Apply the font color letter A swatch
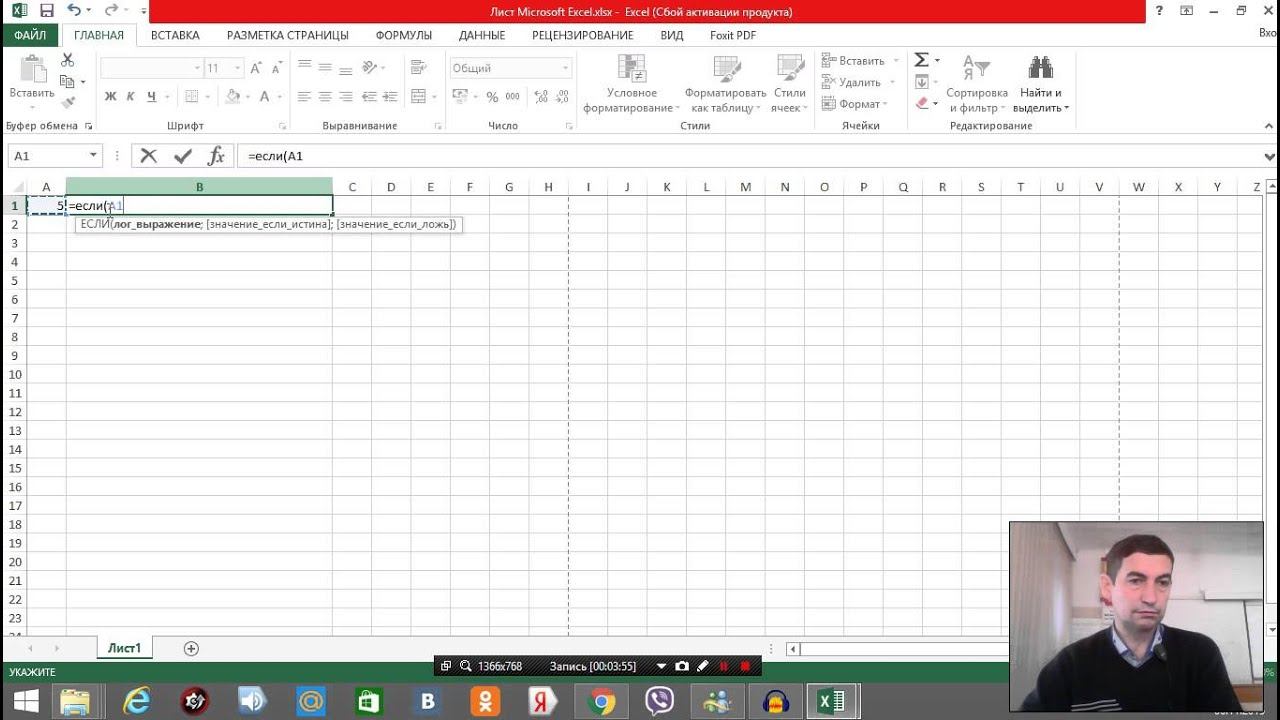Image resolution: width=1280 pixels, height=720 pixels. click(x=264, y=97)
